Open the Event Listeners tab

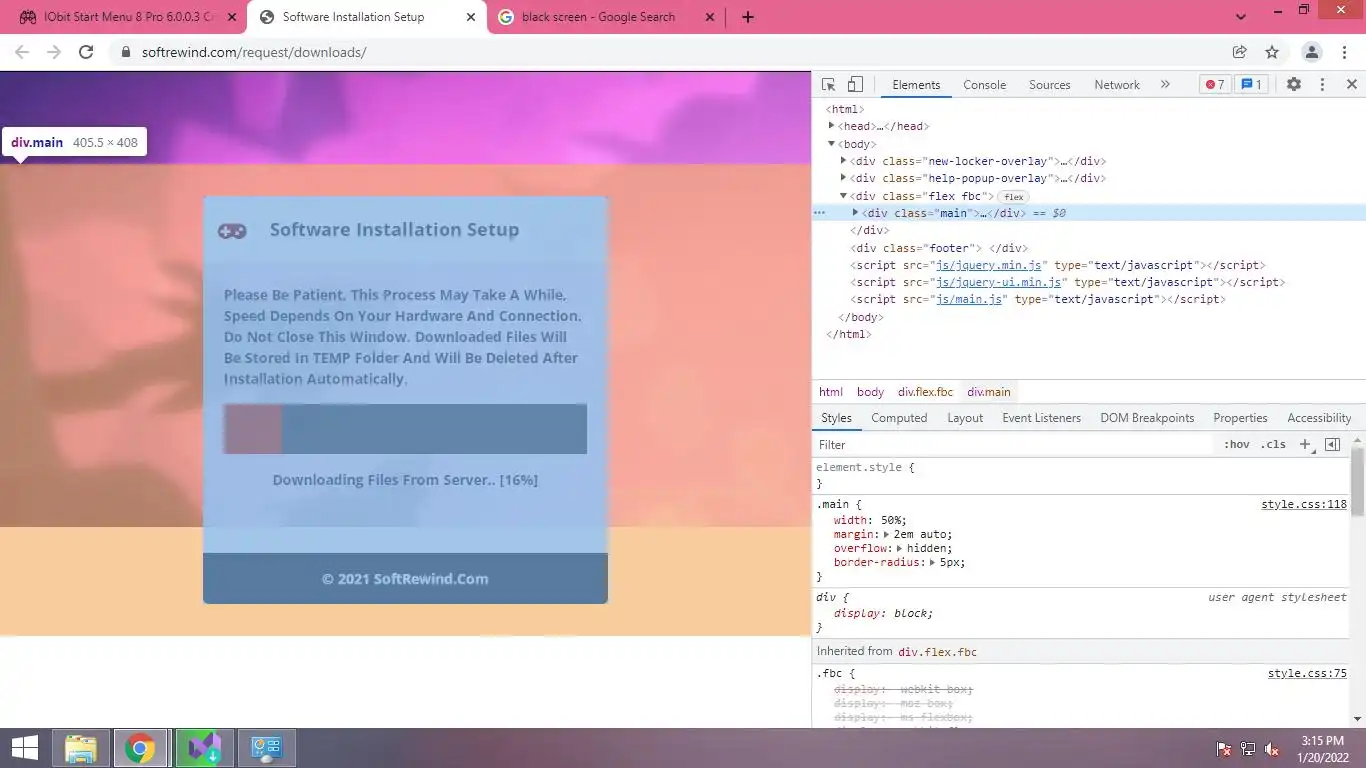[x=1041, y=418]
